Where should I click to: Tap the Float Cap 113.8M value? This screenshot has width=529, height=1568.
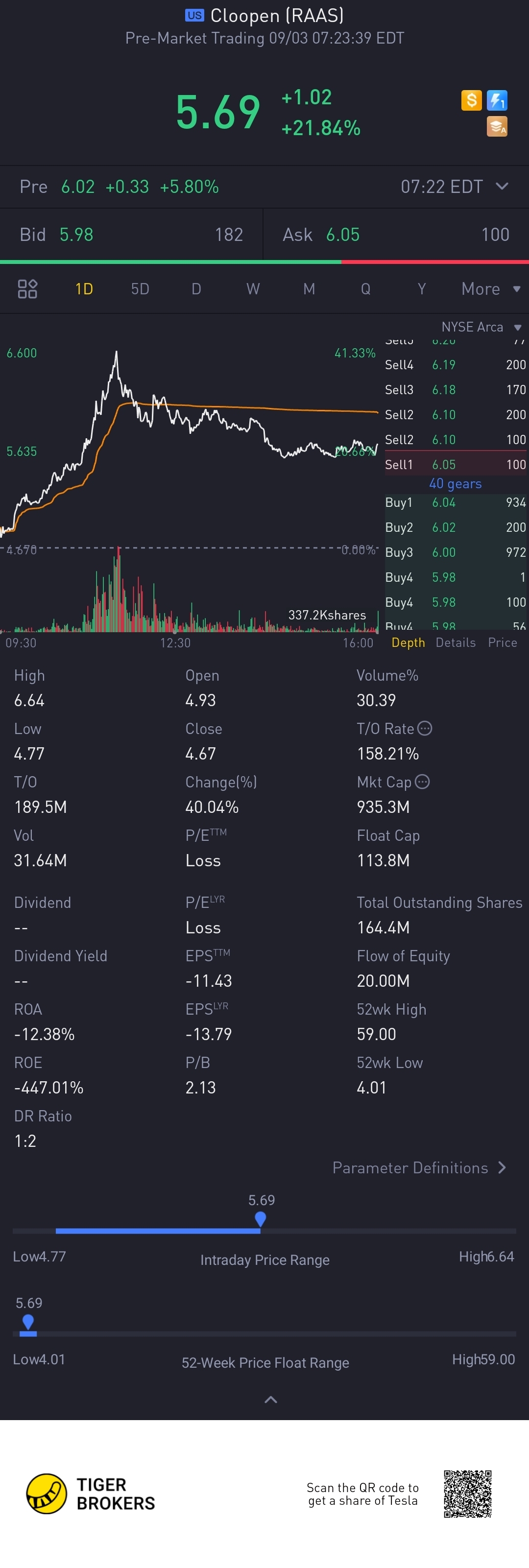point(383,860)
